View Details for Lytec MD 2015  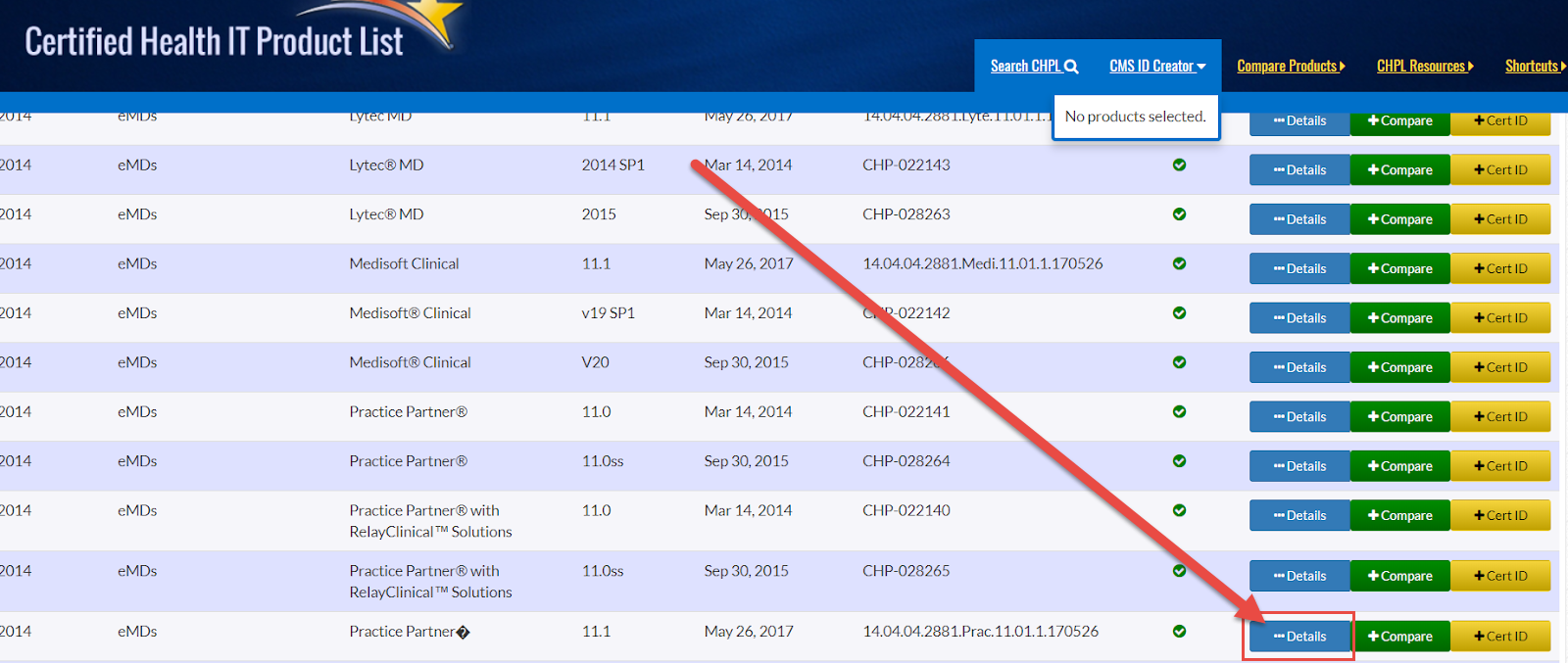[1299, 219]
